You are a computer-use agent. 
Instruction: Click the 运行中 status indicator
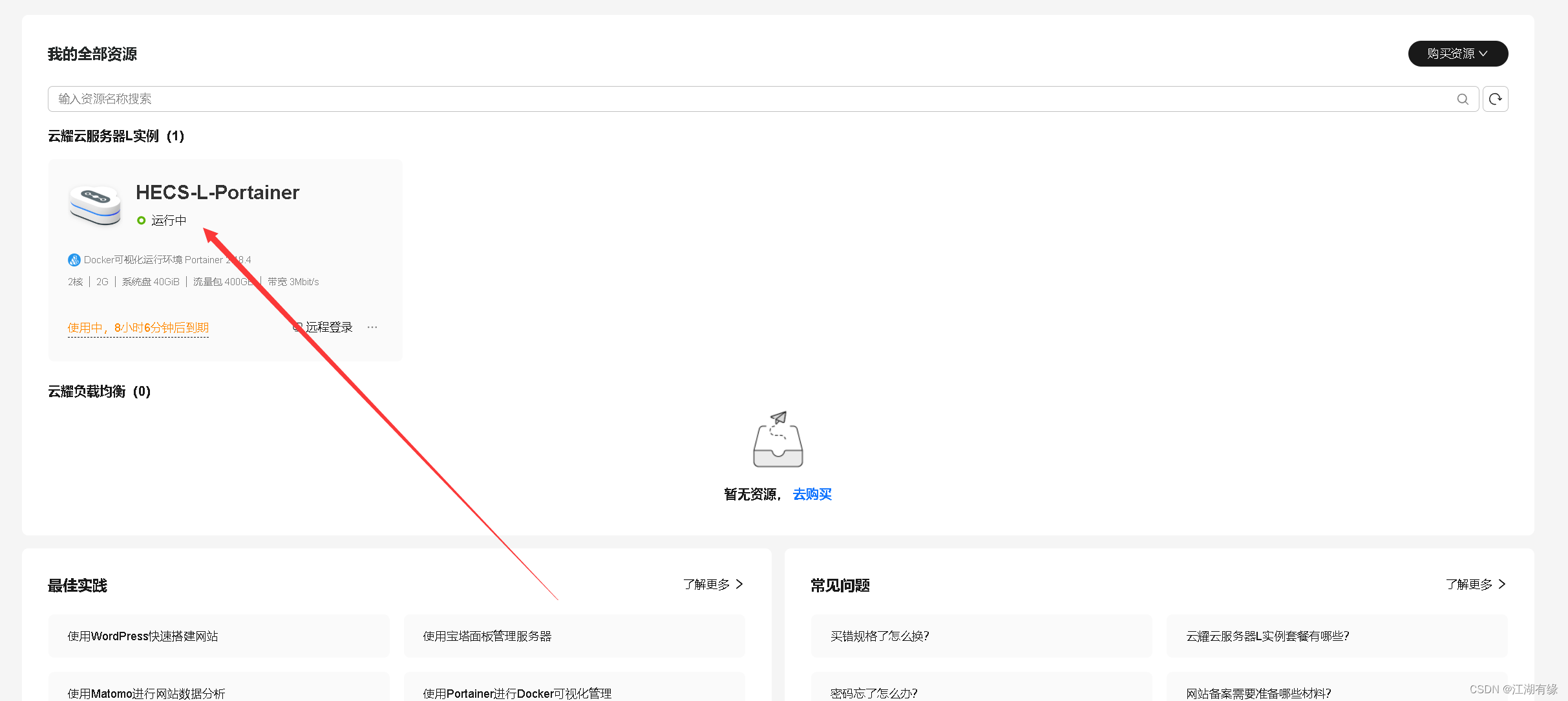(x=162, y=221)
